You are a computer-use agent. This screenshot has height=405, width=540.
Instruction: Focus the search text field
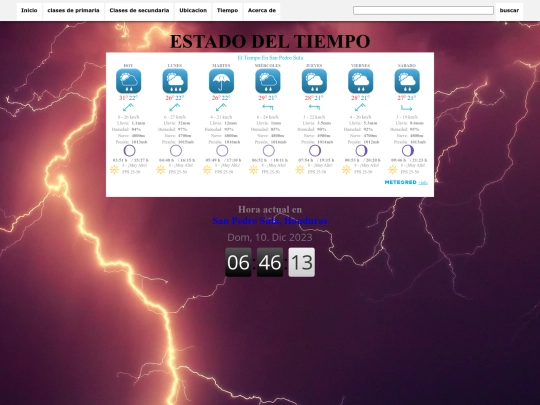(x=423, y=11)
